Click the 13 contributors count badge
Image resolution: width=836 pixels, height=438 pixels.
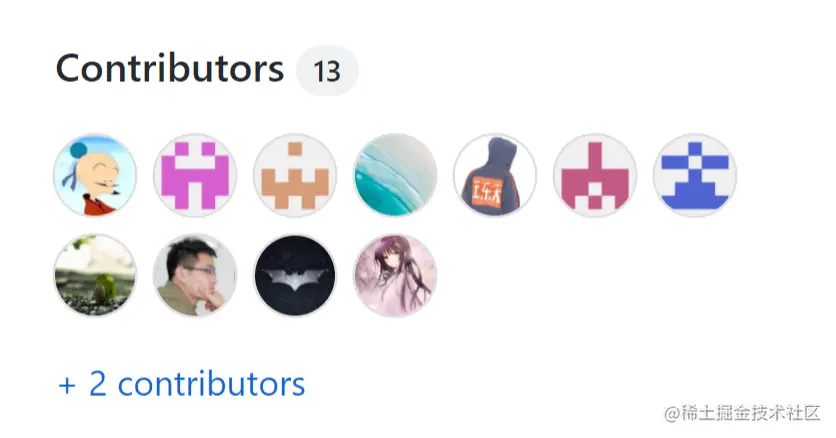click(x=327, y=70)
